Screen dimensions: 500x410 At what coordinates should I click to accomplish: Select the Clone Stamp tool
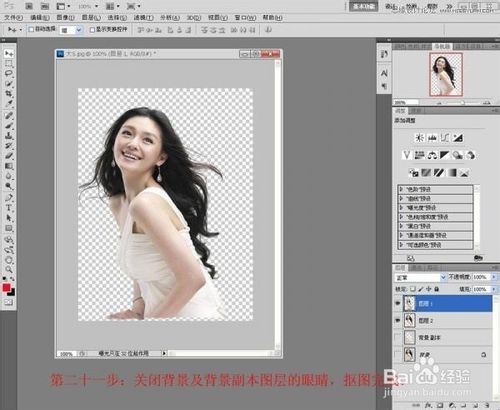pos(9,136)
